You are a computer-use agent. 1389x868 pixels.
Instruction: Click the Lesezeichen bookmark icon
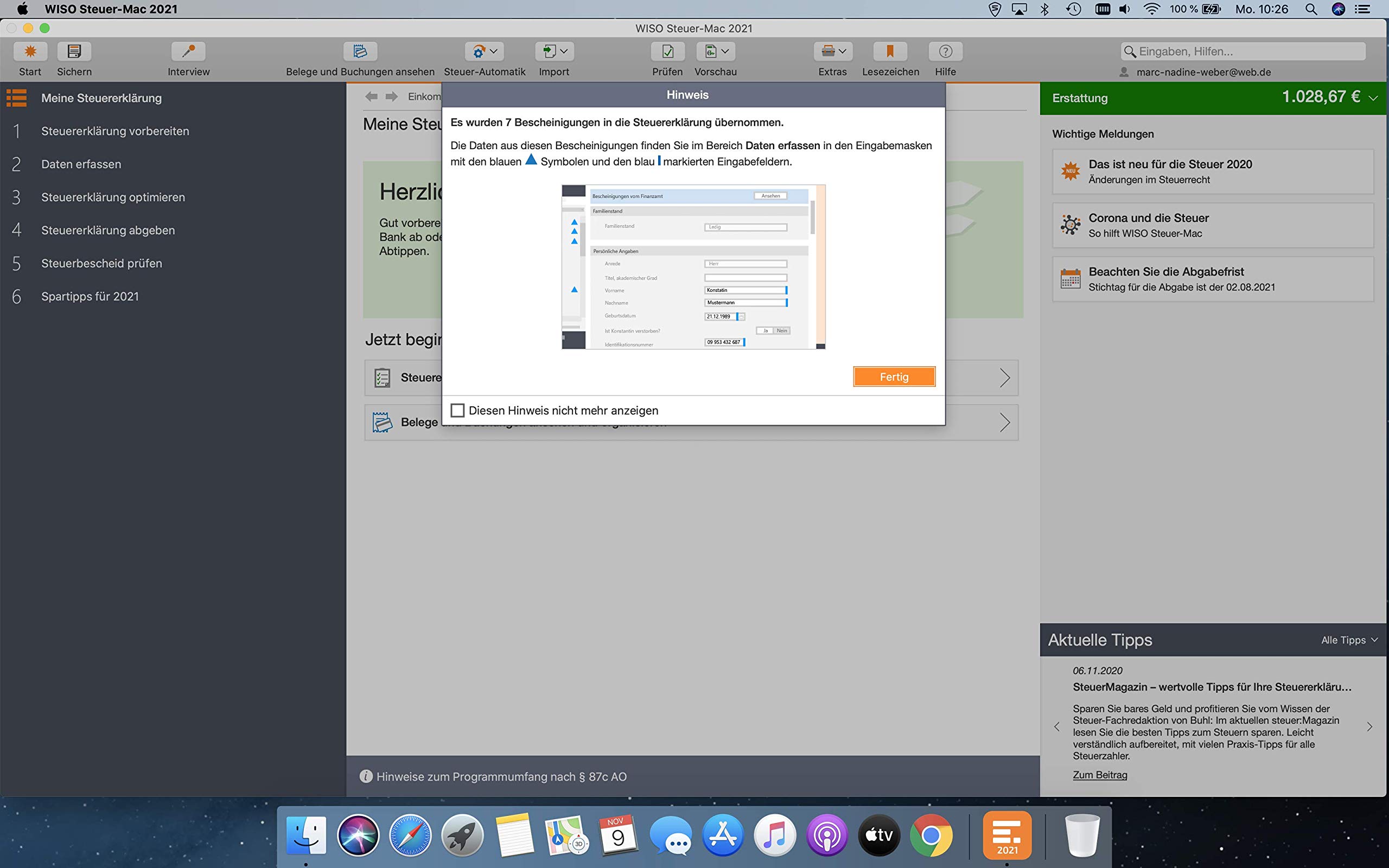[890, 52]
